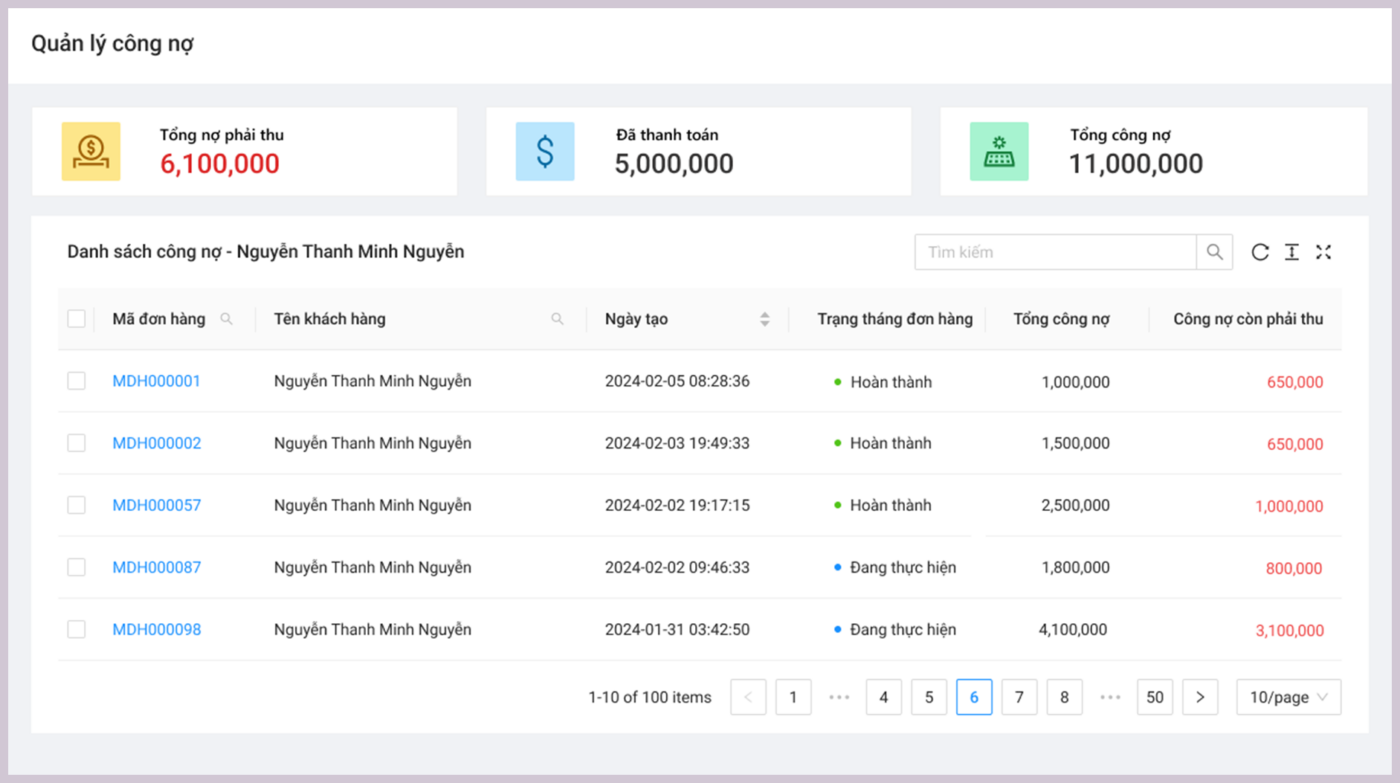
Task: Check the box for order MDH000002
Action: pyautogui.click(x=76, y=443)
